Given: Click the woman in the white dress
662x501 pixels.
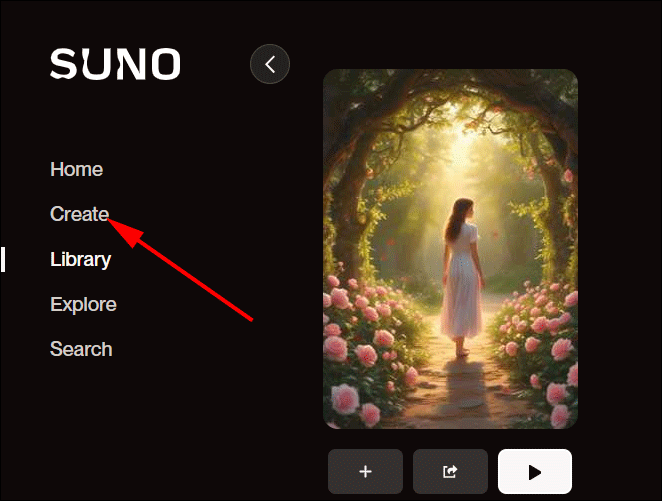Looking at the screenshot, I should tap(461, 277).
